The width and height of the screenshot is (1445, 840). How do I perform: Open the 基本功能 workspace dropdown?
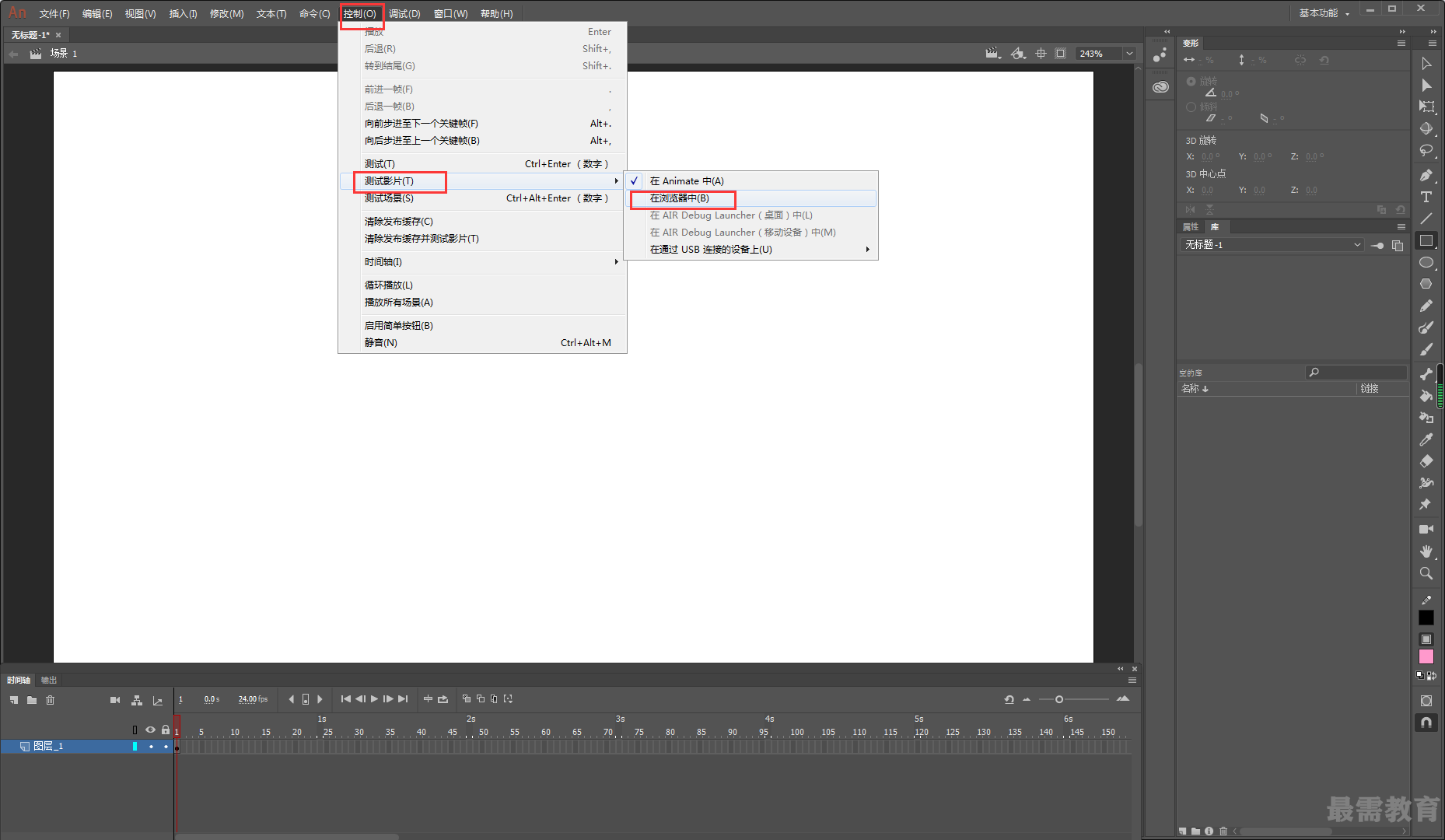1324,13
